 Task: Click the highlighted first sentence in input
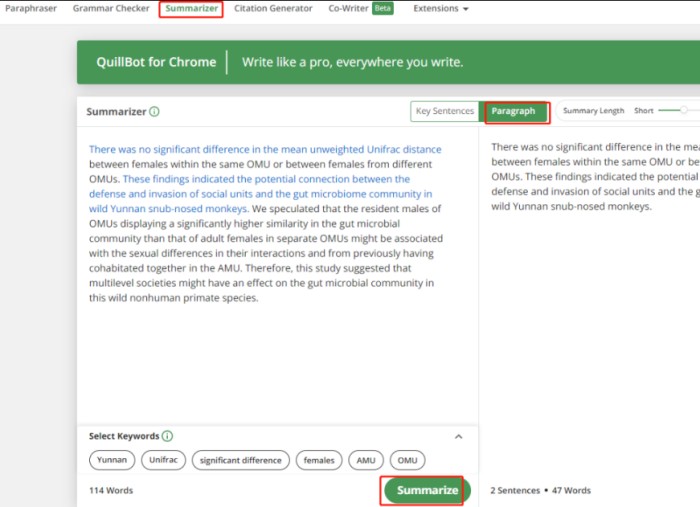(265, 149)
